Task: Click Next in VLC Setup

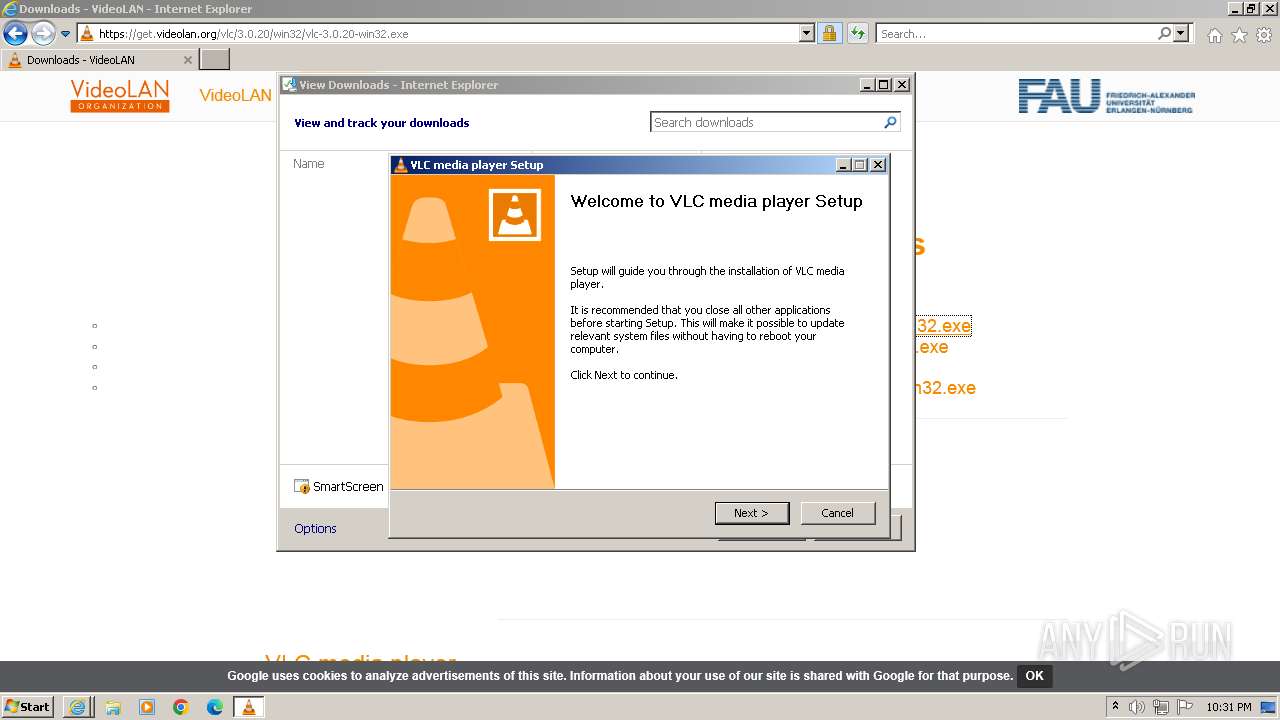Action: point(752,513)
